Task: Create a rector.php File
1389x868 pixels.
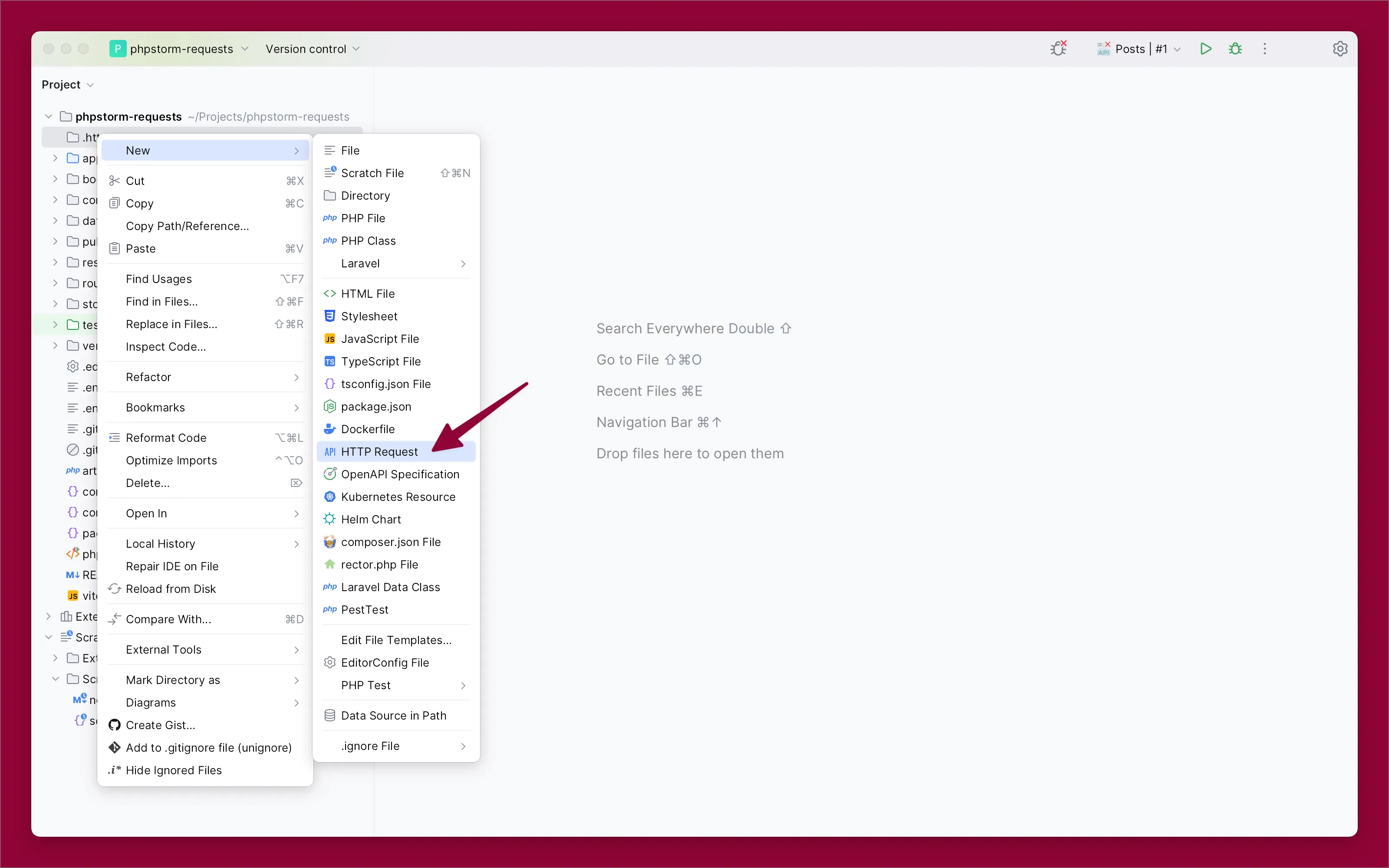Action: coord(396,564)
